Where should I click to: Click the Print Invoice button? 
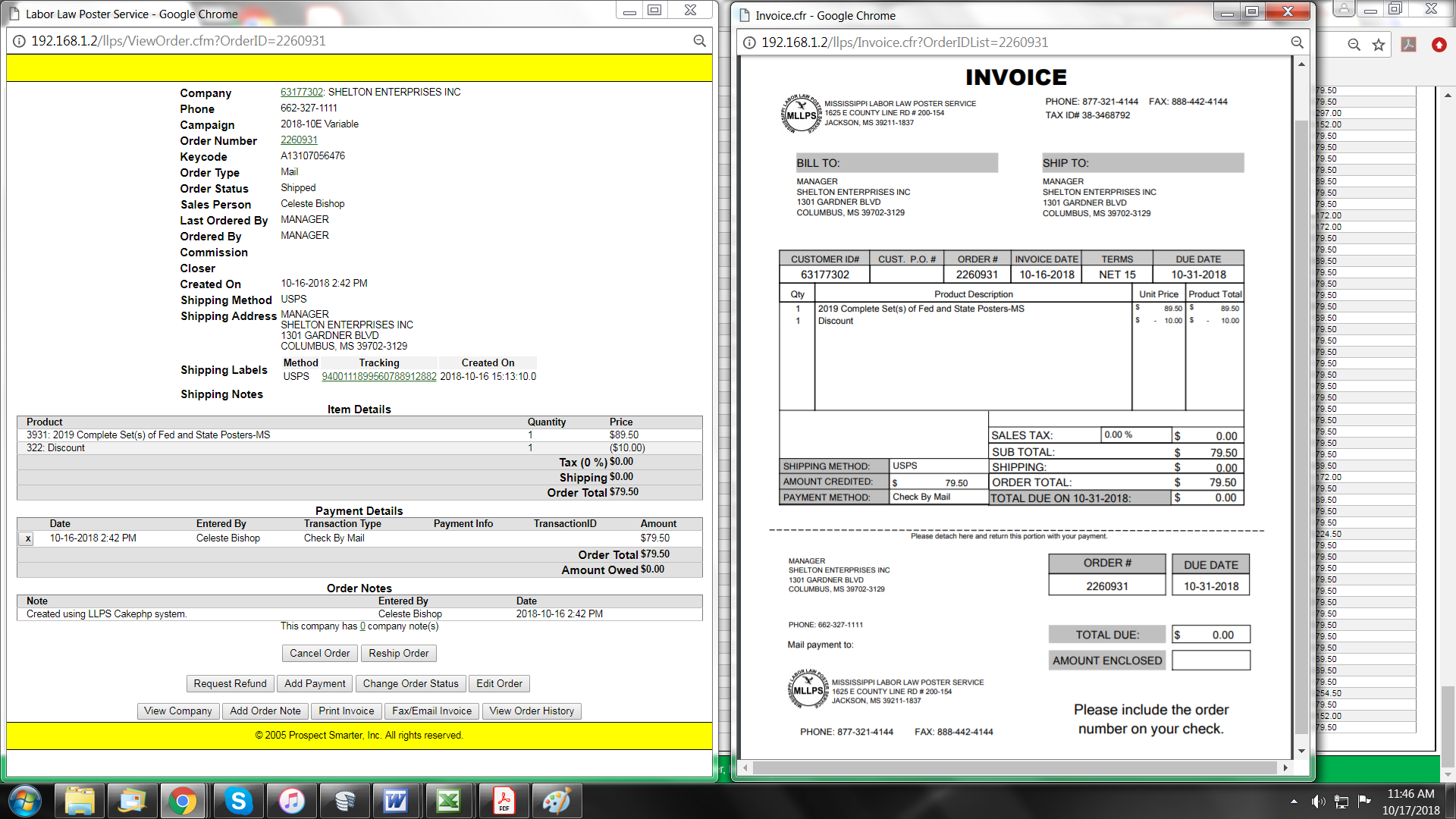pyautogui.click(x=346, y=711)
